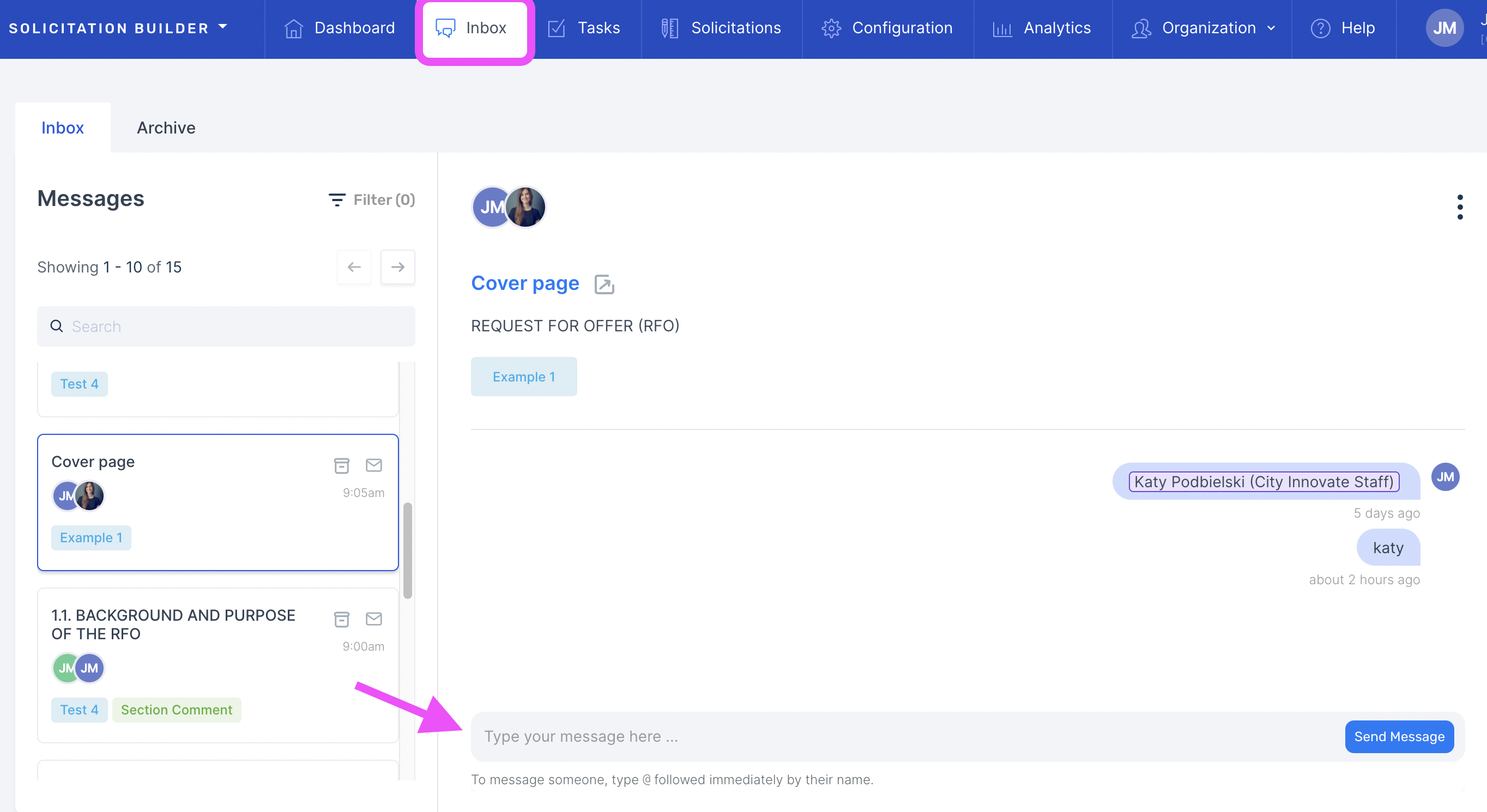Click the Send Message button

point(1399,736)
